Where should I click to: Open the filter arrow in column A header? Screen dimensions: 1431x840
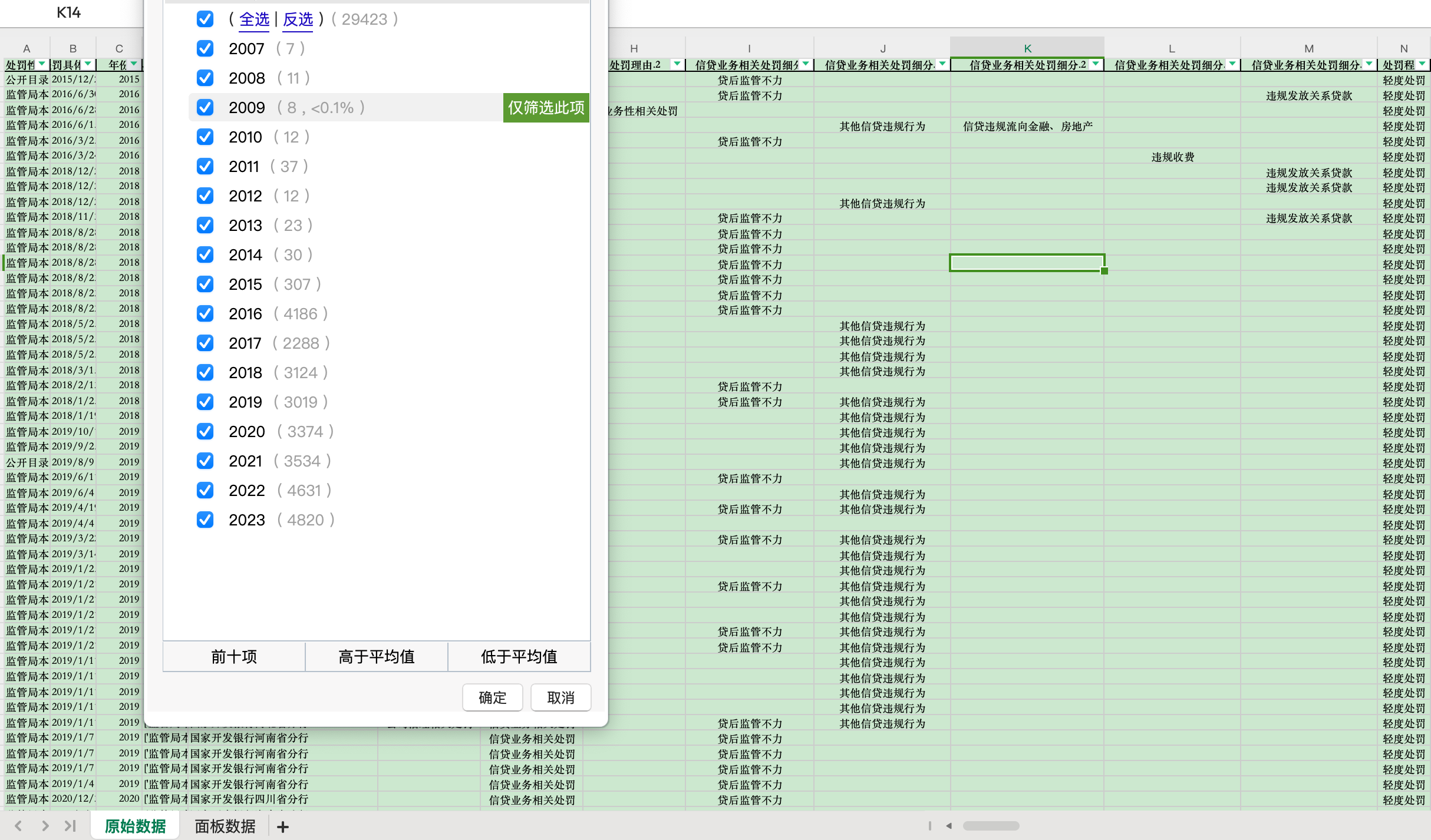(42, 64)
